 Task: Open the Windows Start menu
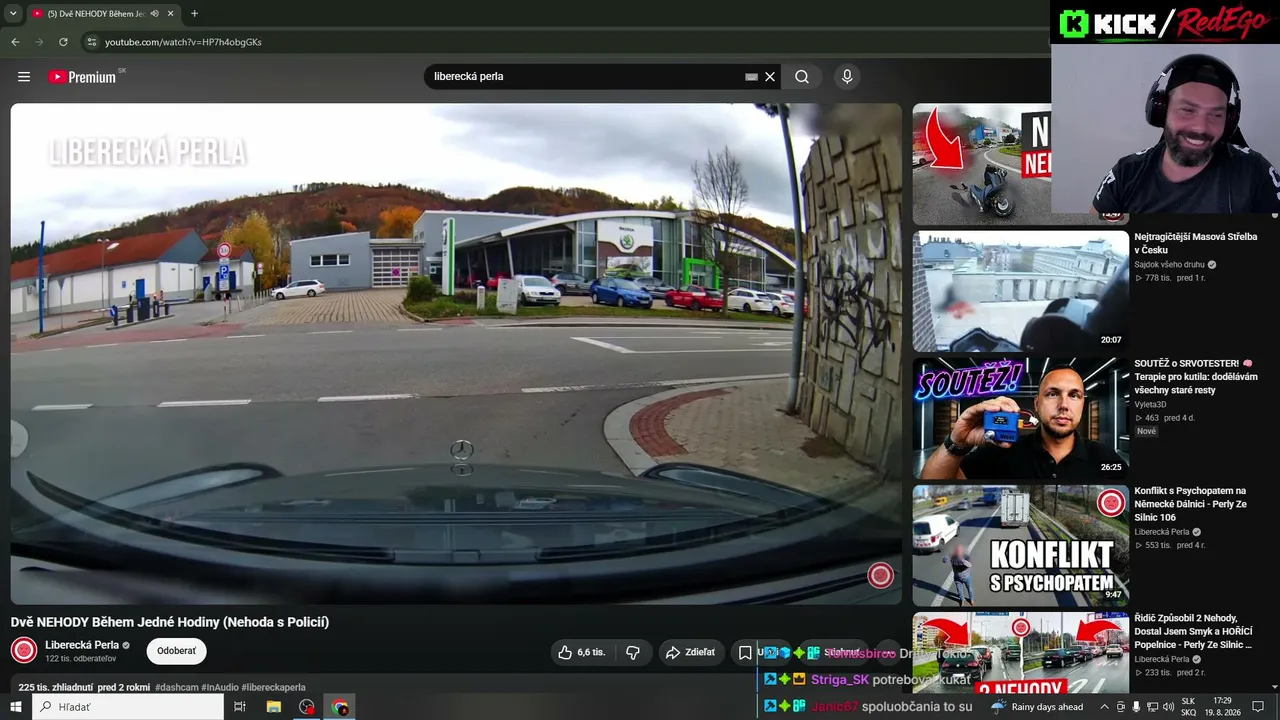(16, 707)
